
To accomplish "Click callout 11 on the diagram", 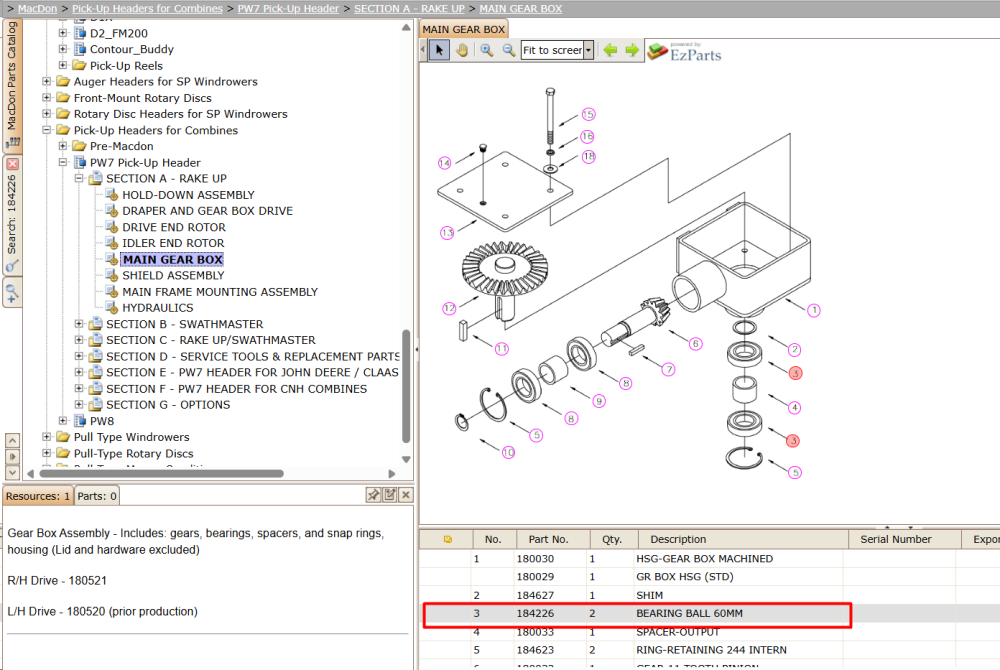I will click(502, 349).
